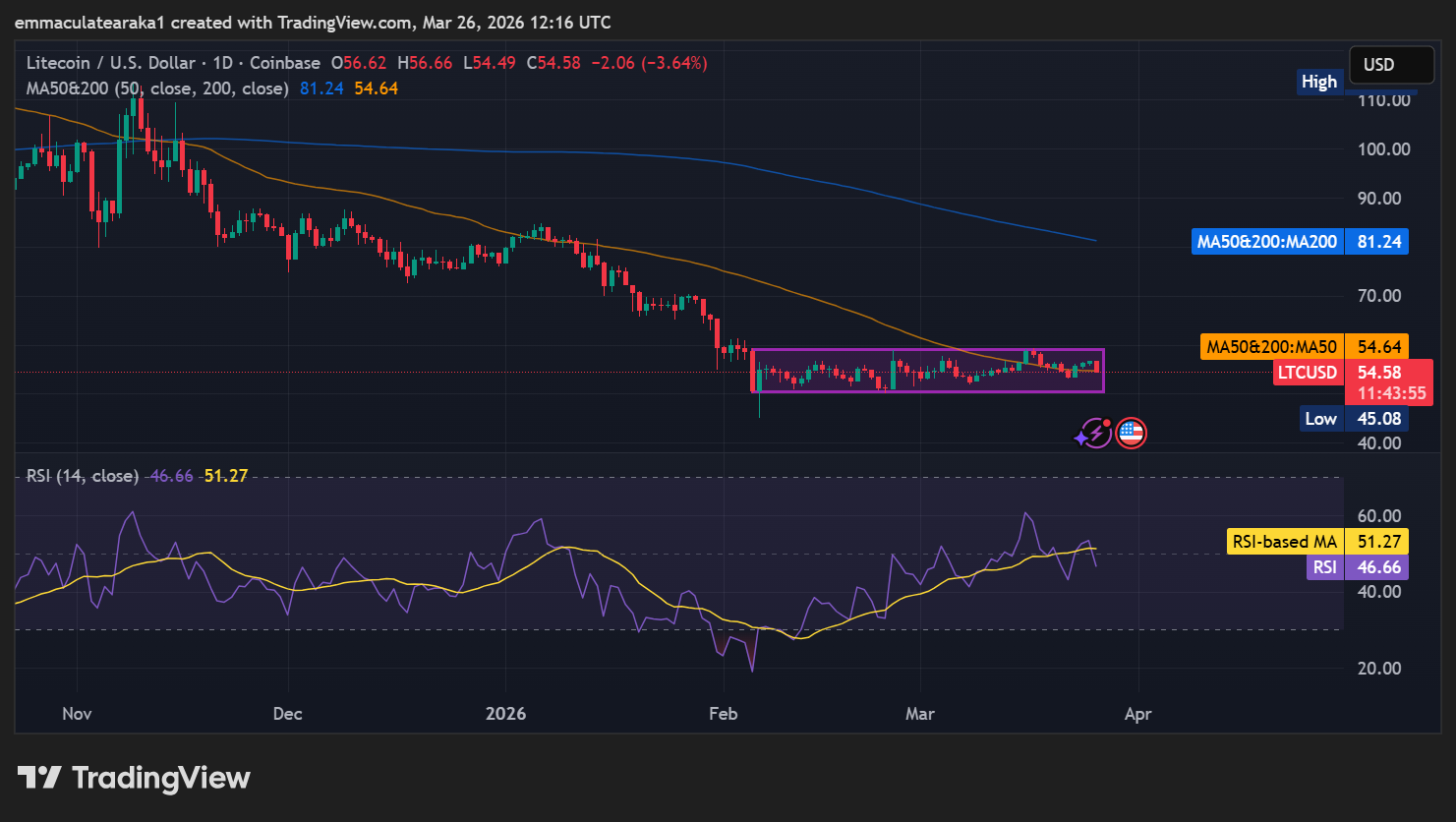The height and width of the screenshot is (822, 1456).
Task: Click the red LTCUSD price label
Action: pos(1308,372)
